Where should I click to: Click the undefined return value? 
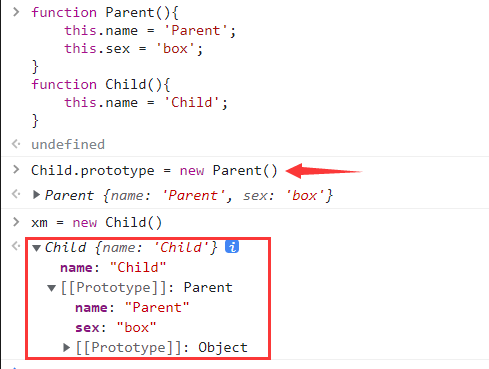tap(68, 144)
